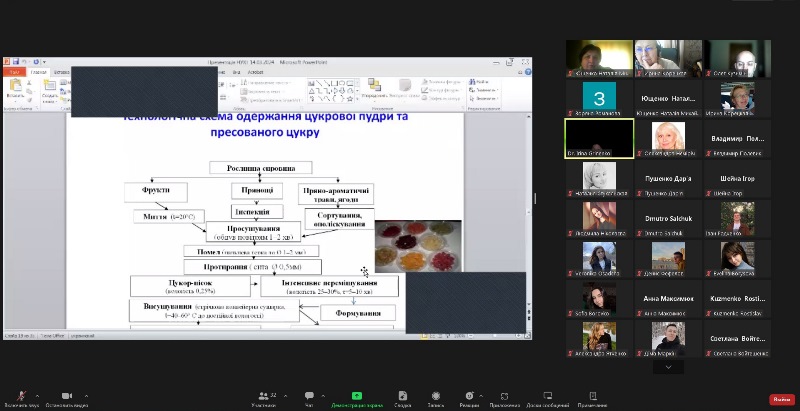Image resolution: width=800 pixels, height=411 pixels.
Task: Stop video using the camera icon
Action: pos(67,396)
